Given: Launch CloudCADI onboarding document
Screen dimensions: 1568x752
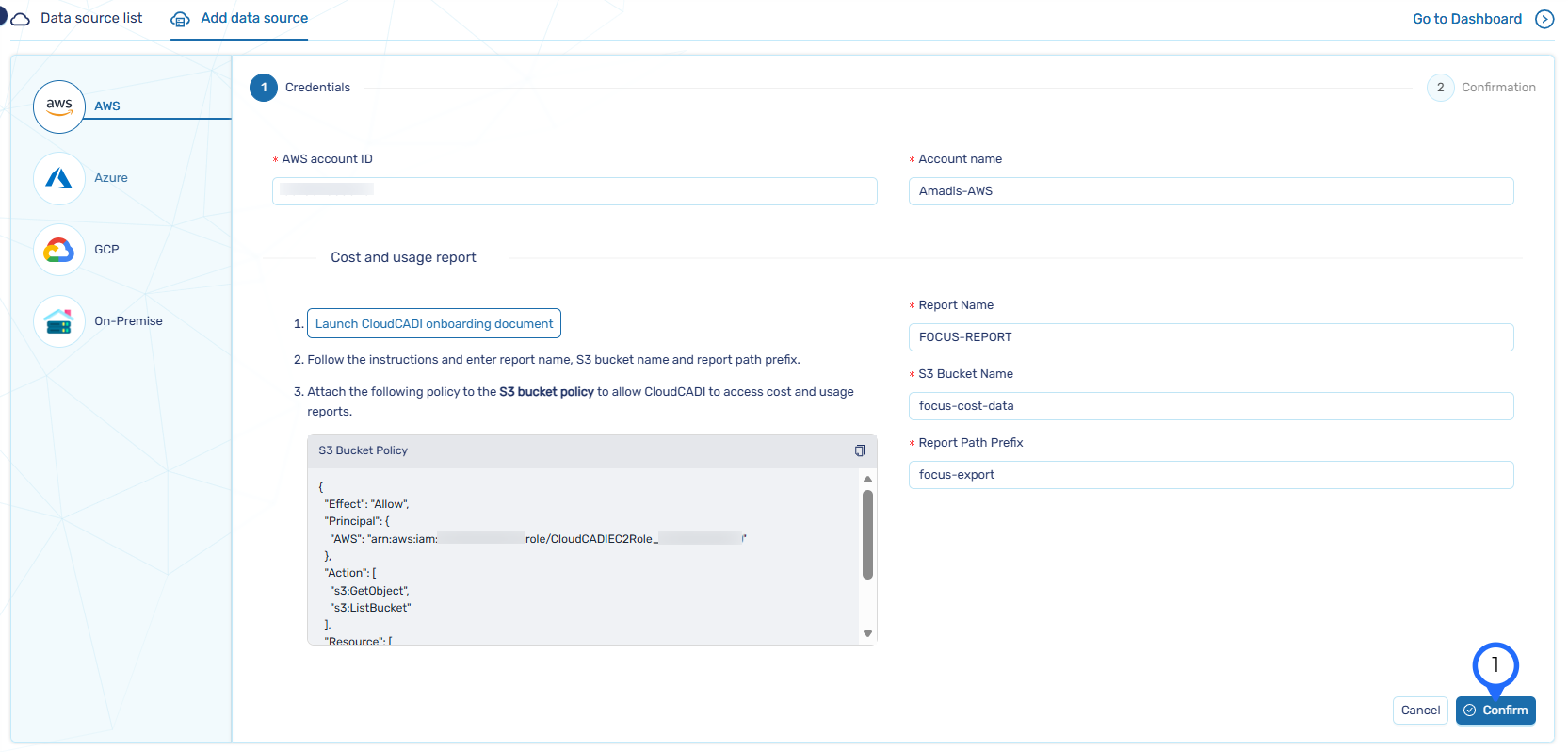Looking at the screenshot, I should tap(434, 323).
